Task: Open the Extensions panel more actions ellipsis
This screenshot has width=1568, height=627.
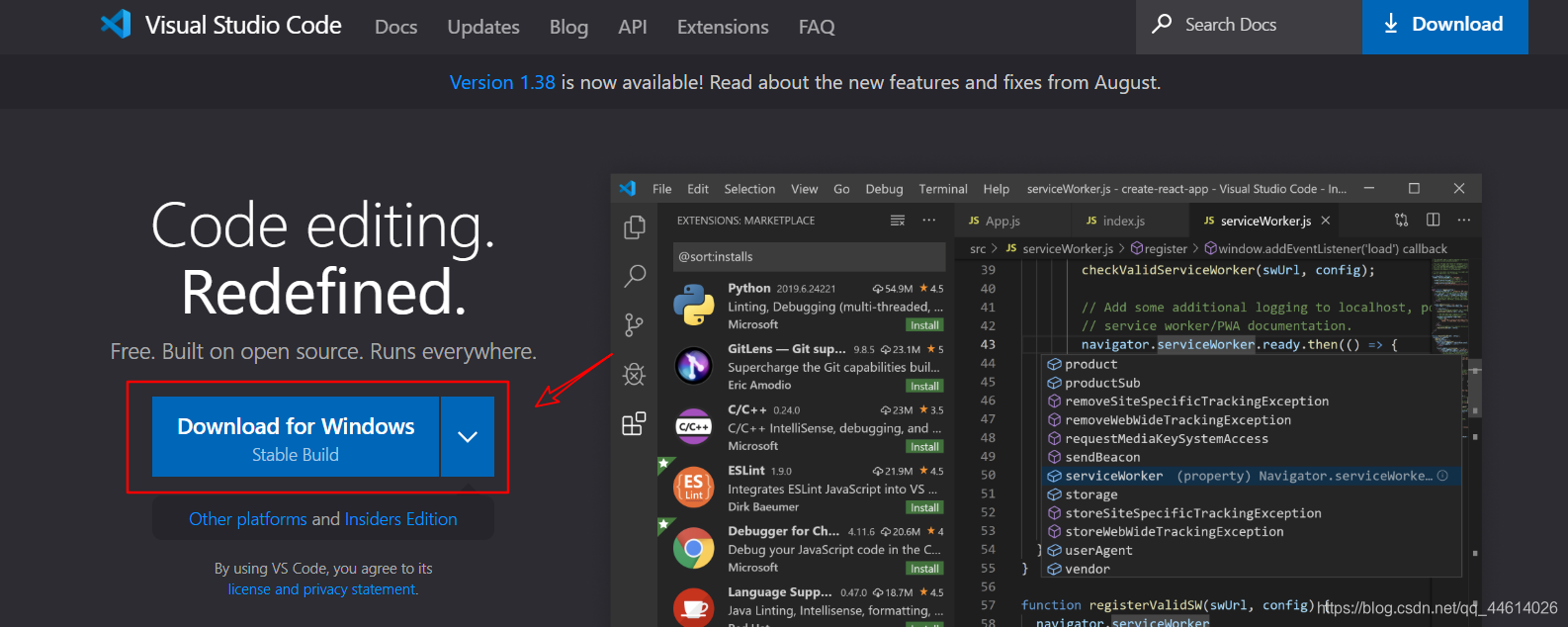Action: tap(929, 221)
